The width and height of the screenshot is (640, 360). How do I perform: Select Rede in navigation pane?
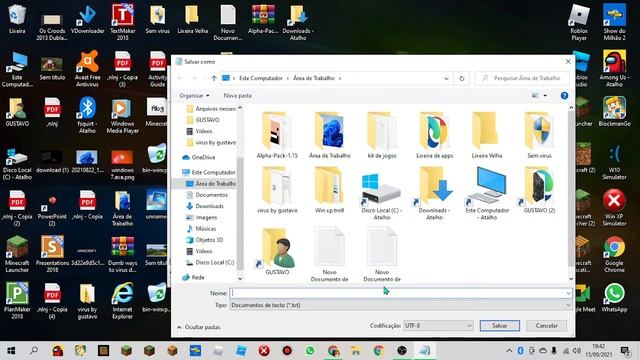click(193, 277)
